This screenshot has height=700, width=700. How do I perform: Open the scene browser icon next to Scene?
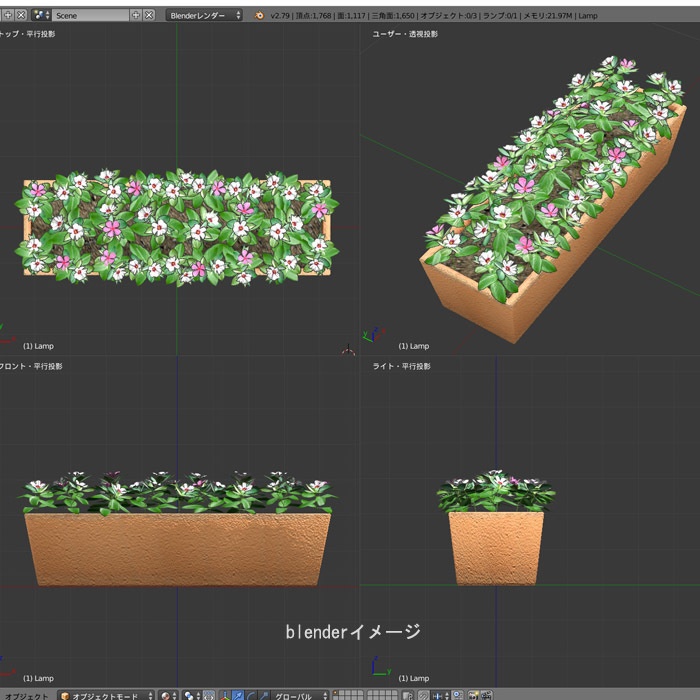[x=41, y=15]
